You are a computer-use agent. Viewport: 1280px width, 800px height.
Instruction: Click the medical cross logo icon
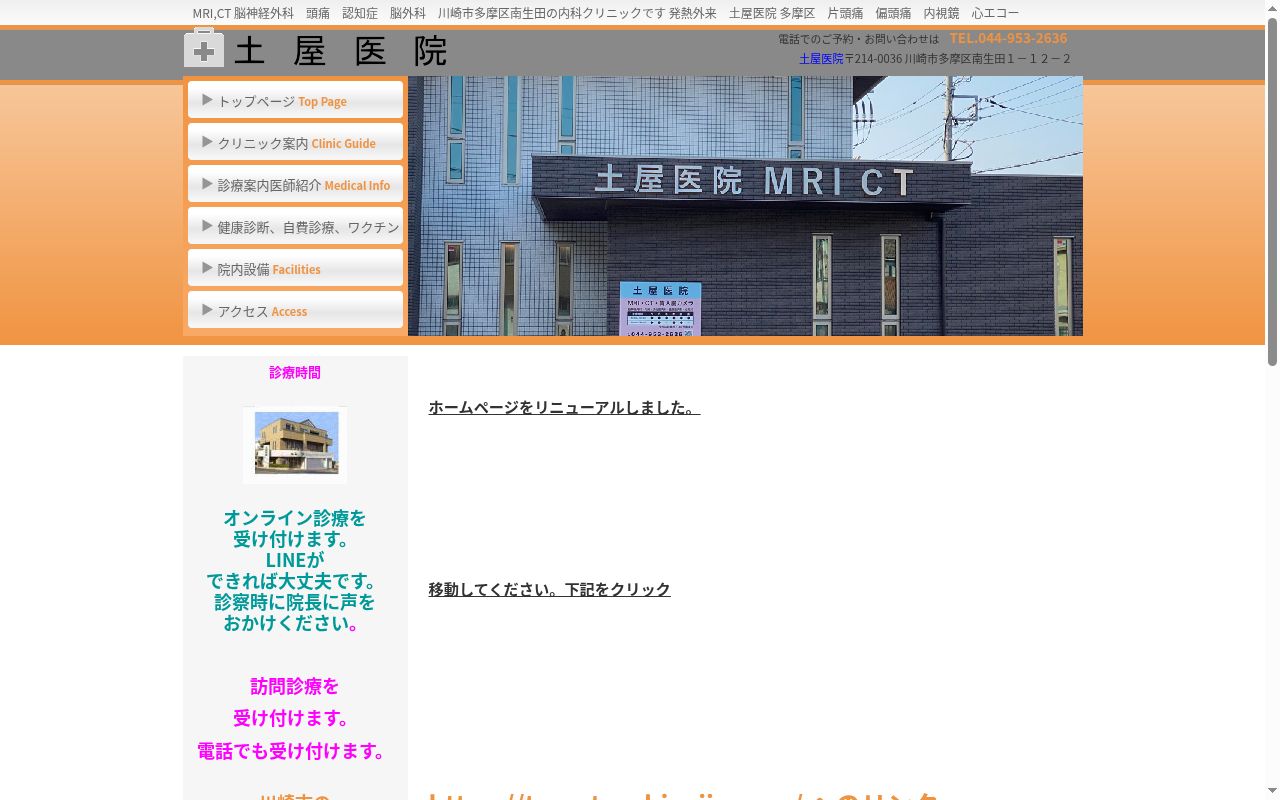(204, 48)
